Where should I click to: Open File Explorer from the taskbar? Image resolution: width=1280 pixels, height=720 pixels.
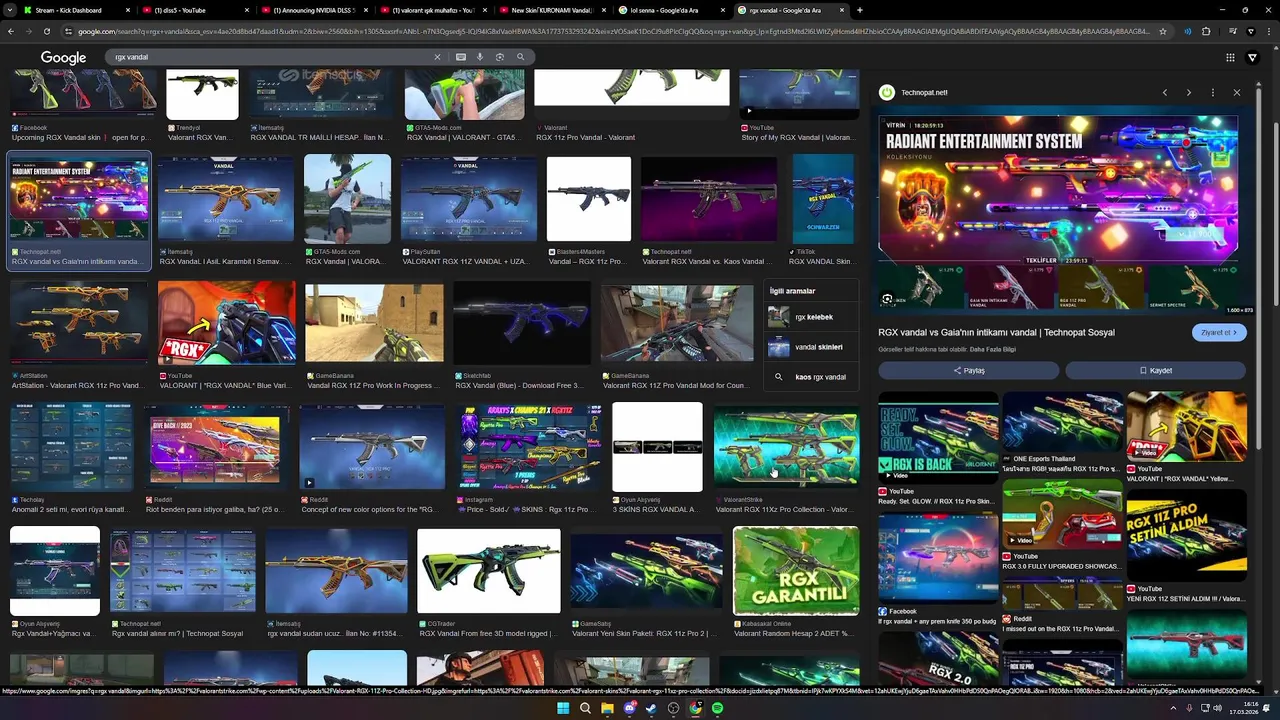[x=607, y=708]
